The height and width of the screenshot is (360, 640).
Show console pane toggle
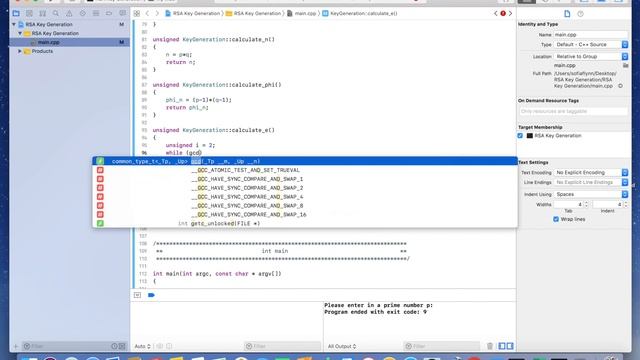510,346
